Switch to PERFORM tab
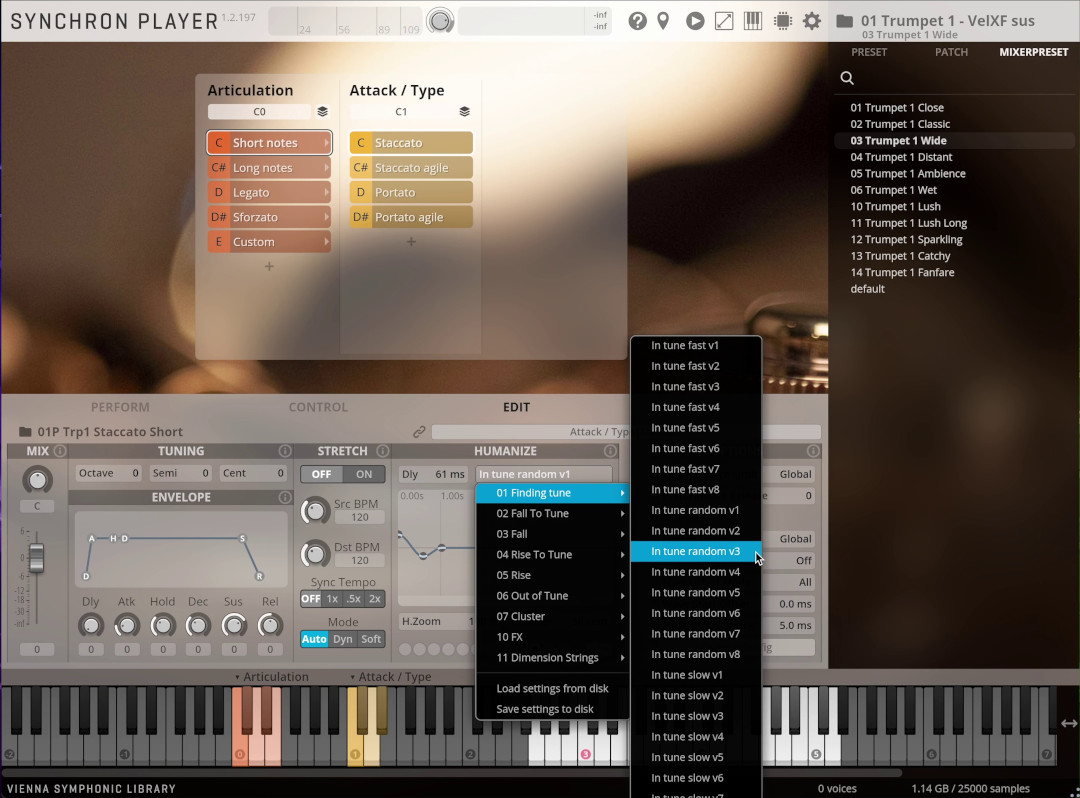The height and width of the screenshot is (798, 1080). 120,407
